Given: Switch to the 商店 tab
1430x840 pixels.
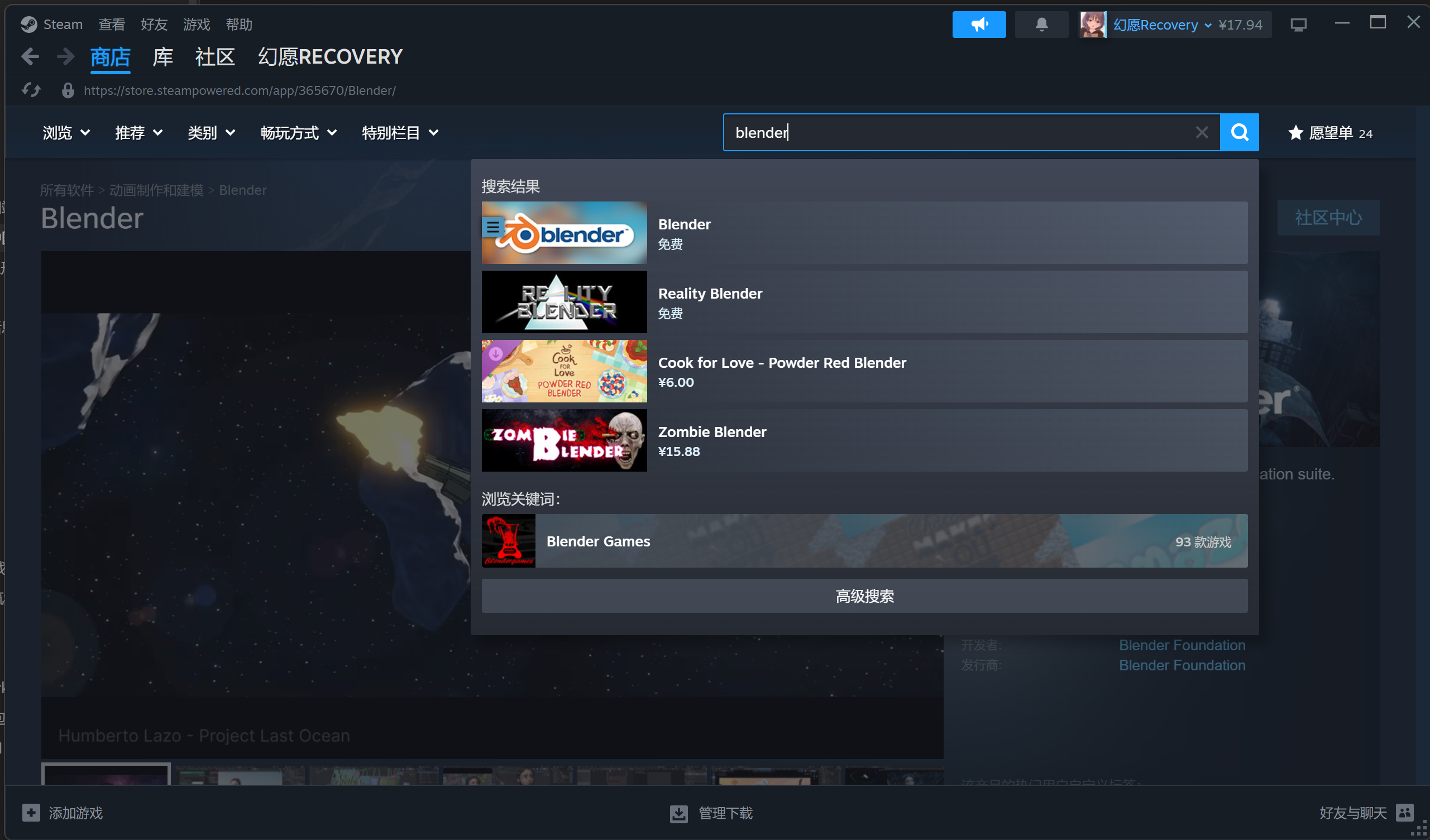Looking at the screenshot, I should click(x=110, y=57).
